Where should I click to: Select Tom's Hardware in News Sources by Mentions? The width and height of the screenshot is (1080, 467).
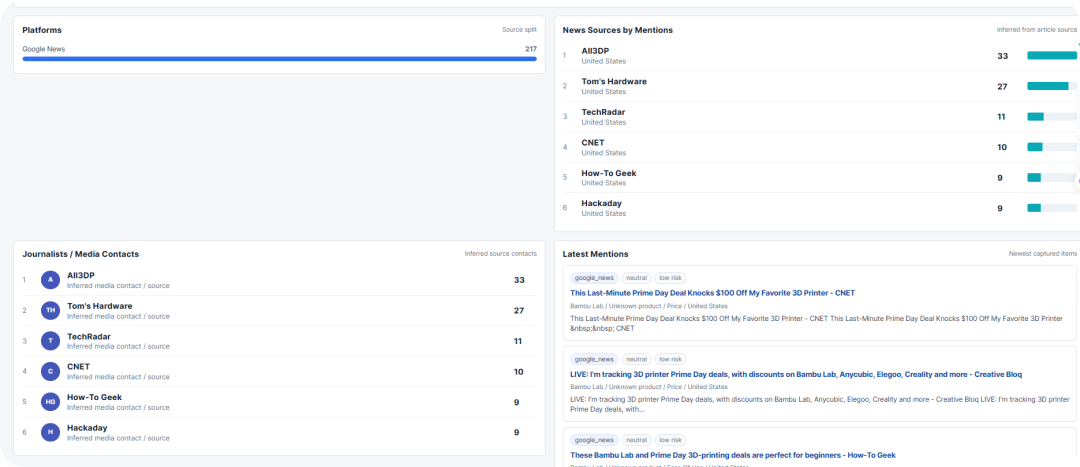614,81
